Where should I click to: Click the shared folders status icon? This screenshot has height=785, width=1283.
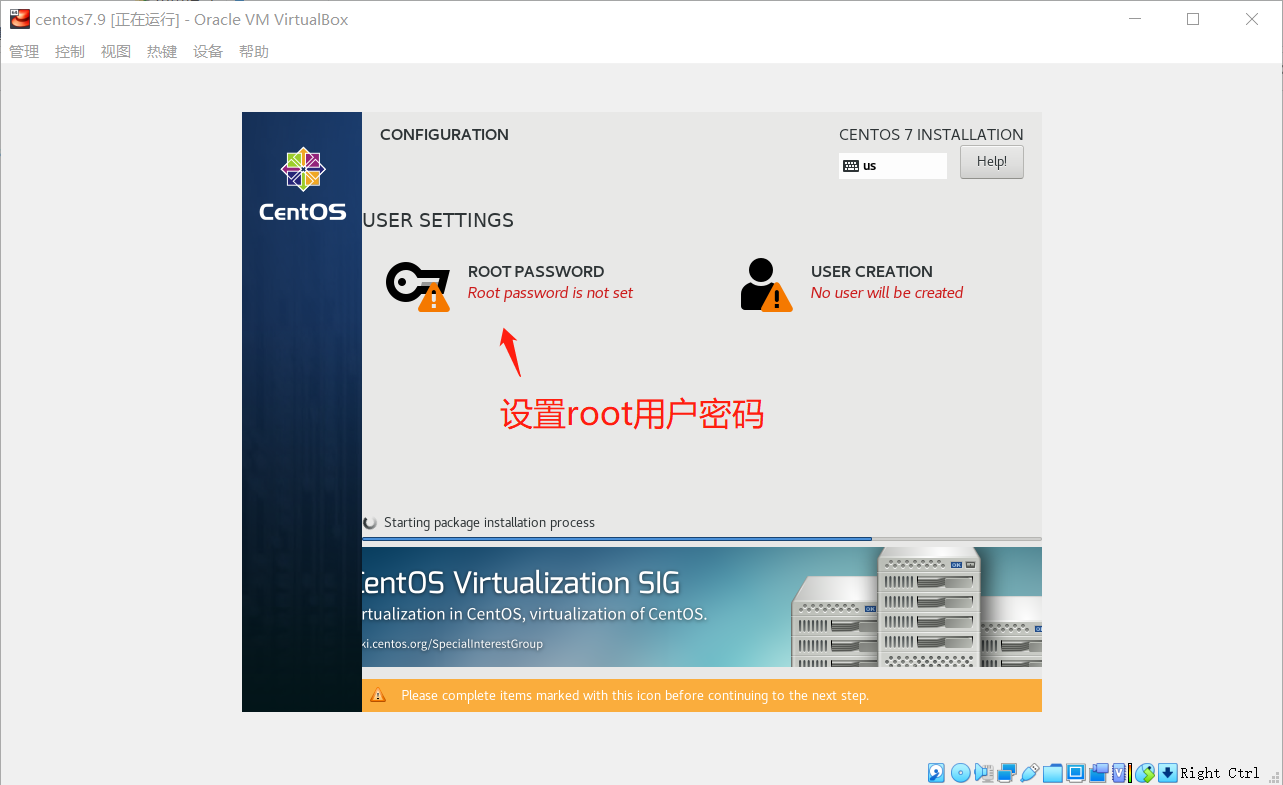point(1053,773)
